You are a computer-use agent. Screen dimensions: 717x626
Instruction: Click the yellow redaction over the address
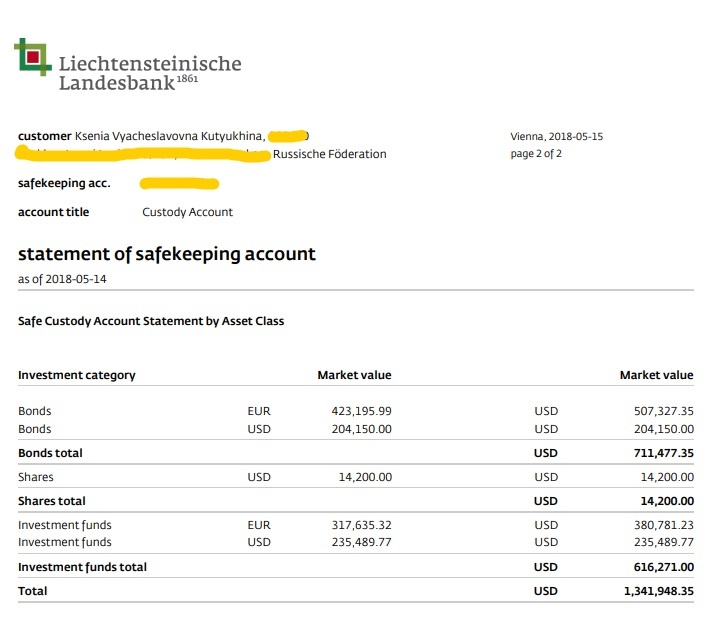(143, 154)
